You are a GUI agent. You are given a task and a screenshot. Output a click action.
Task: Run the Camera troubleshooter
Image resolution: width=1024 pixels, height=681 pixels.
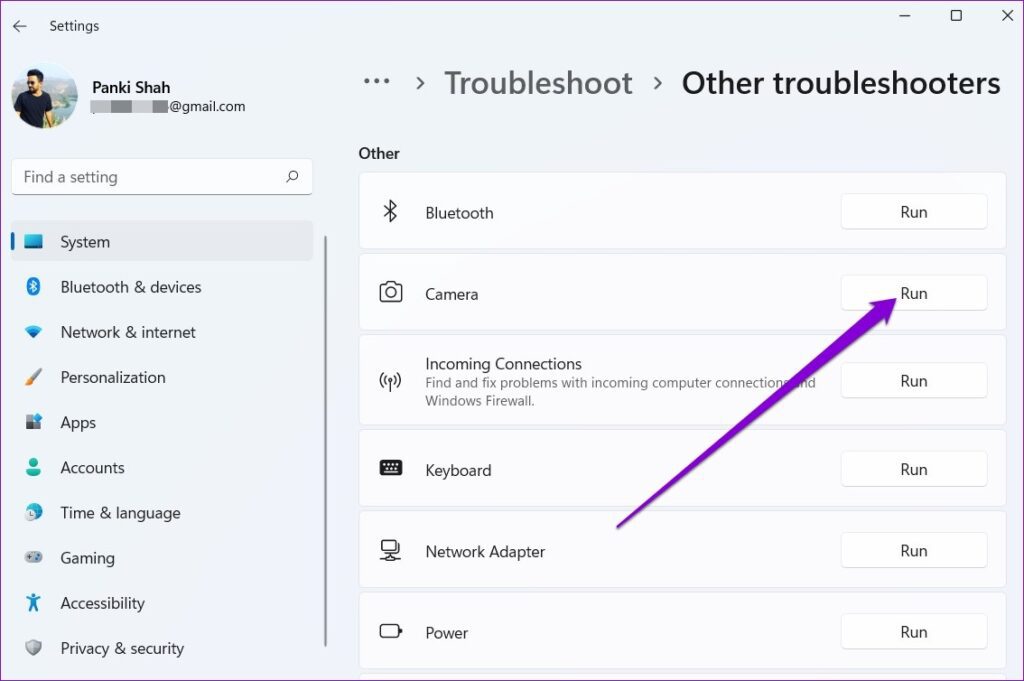[x=913, y=292]
